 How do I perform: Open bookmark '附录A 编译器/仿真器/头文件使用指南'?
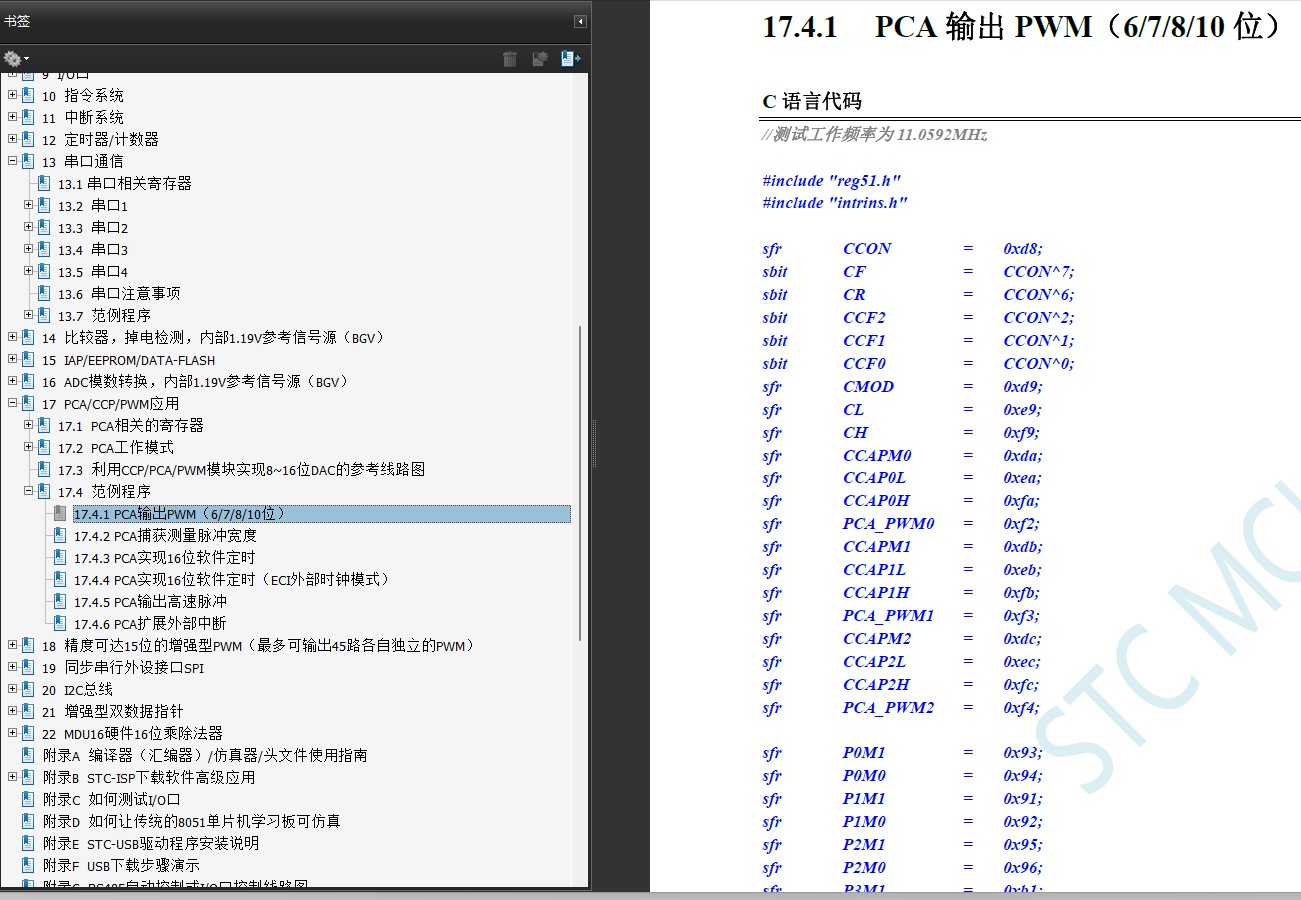coord(205,756)
